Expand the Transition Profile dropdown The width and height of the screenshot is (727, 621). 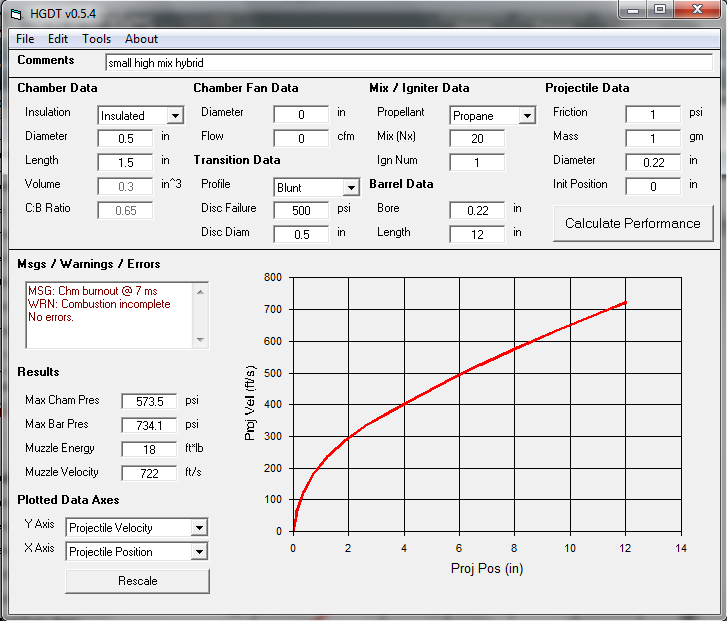(x=350, y=188)
